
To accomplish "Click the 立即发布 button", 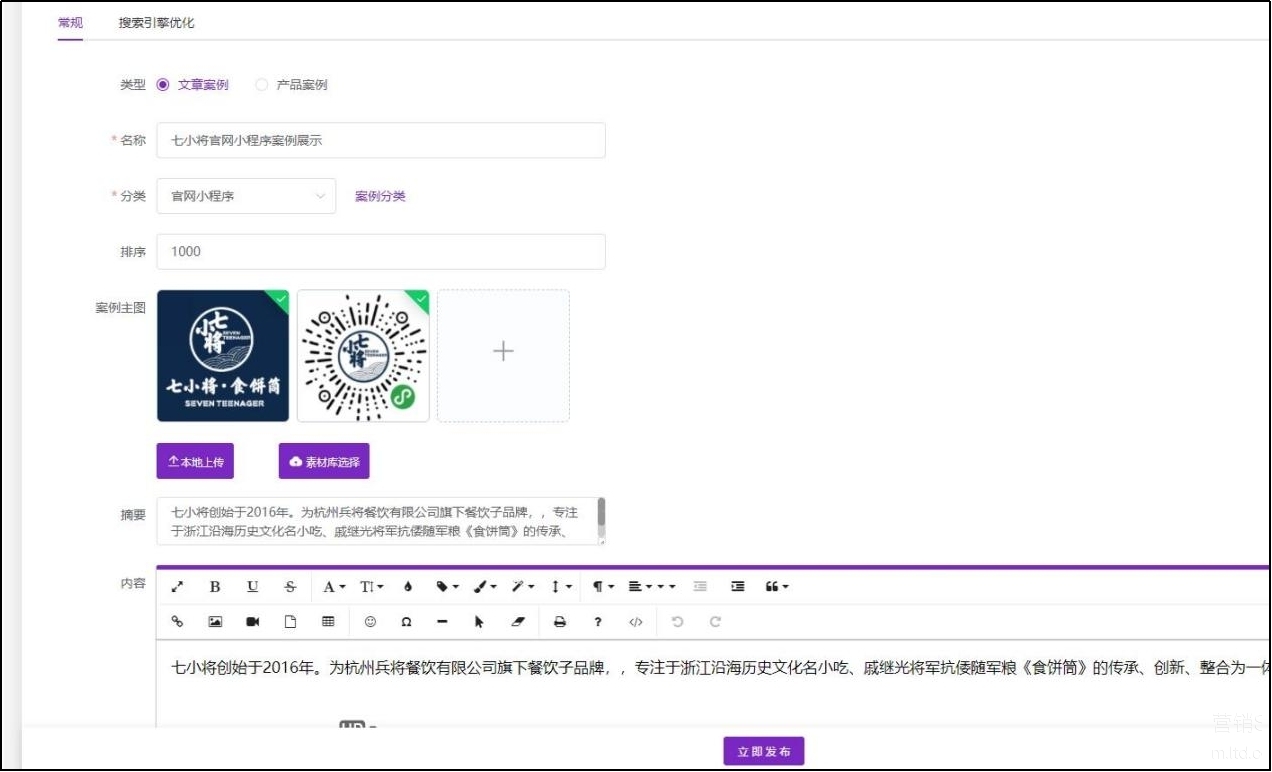I will coord(764,752).
